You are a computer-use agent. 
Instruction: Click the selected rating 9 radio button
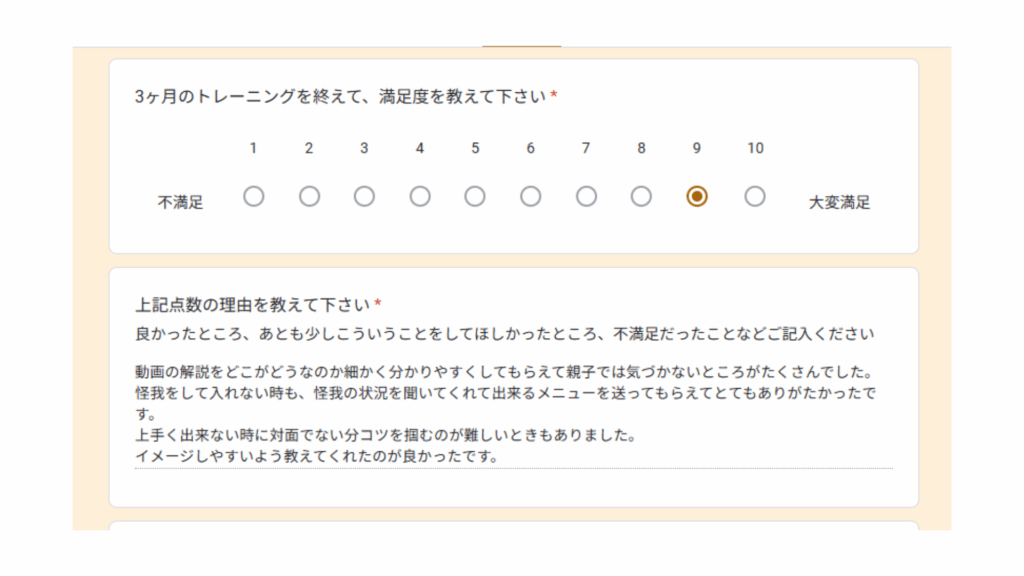[697, 197]
